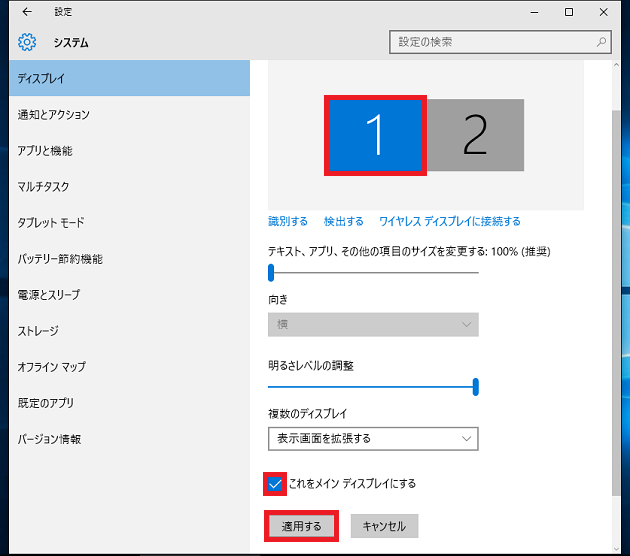Select ディスプレイ in the sidebar
630x556 pixels.
point(129,78)
